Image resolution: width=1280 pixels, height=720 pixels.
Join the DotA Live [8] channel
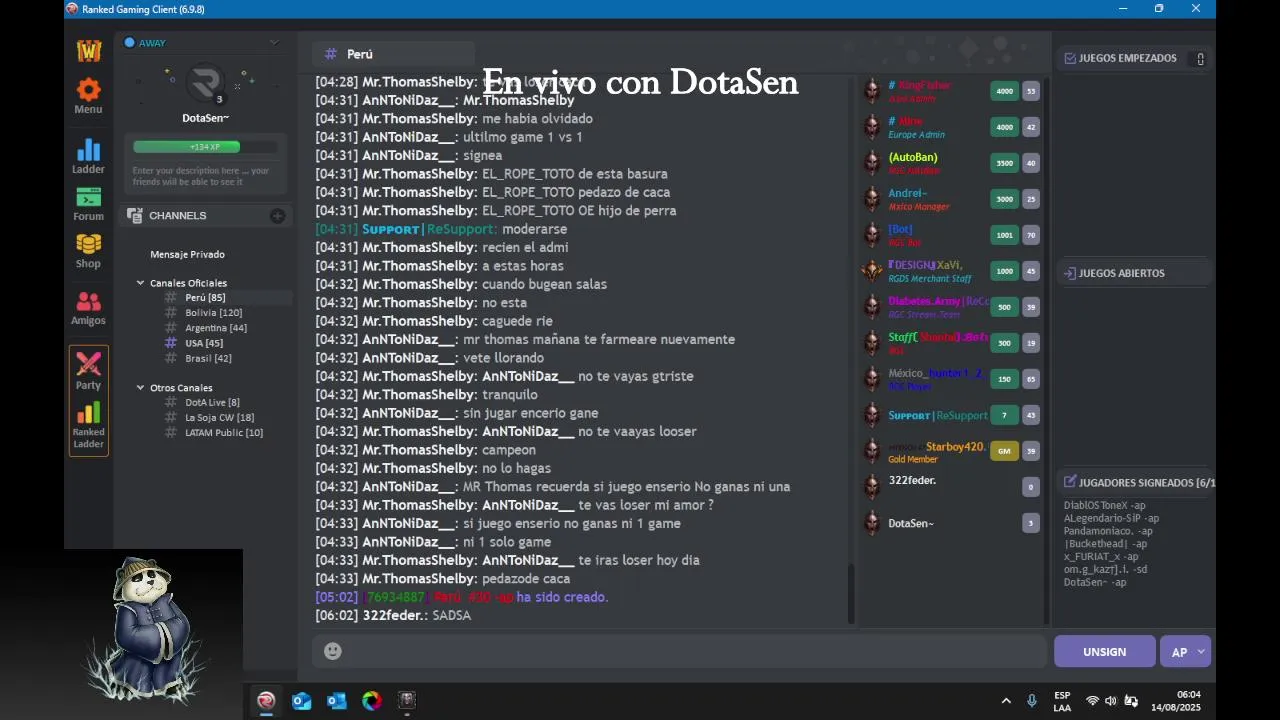click(212, 402)
